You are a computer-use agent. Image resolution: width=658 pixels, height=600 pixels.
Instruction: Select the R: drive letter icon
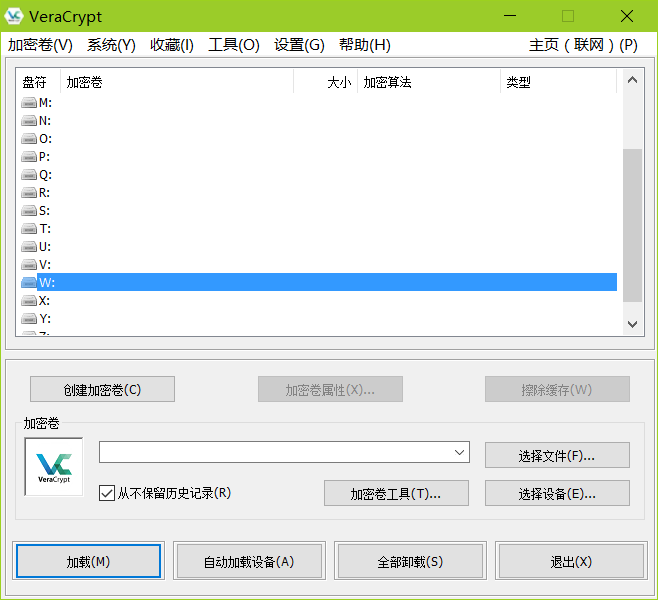29,193
